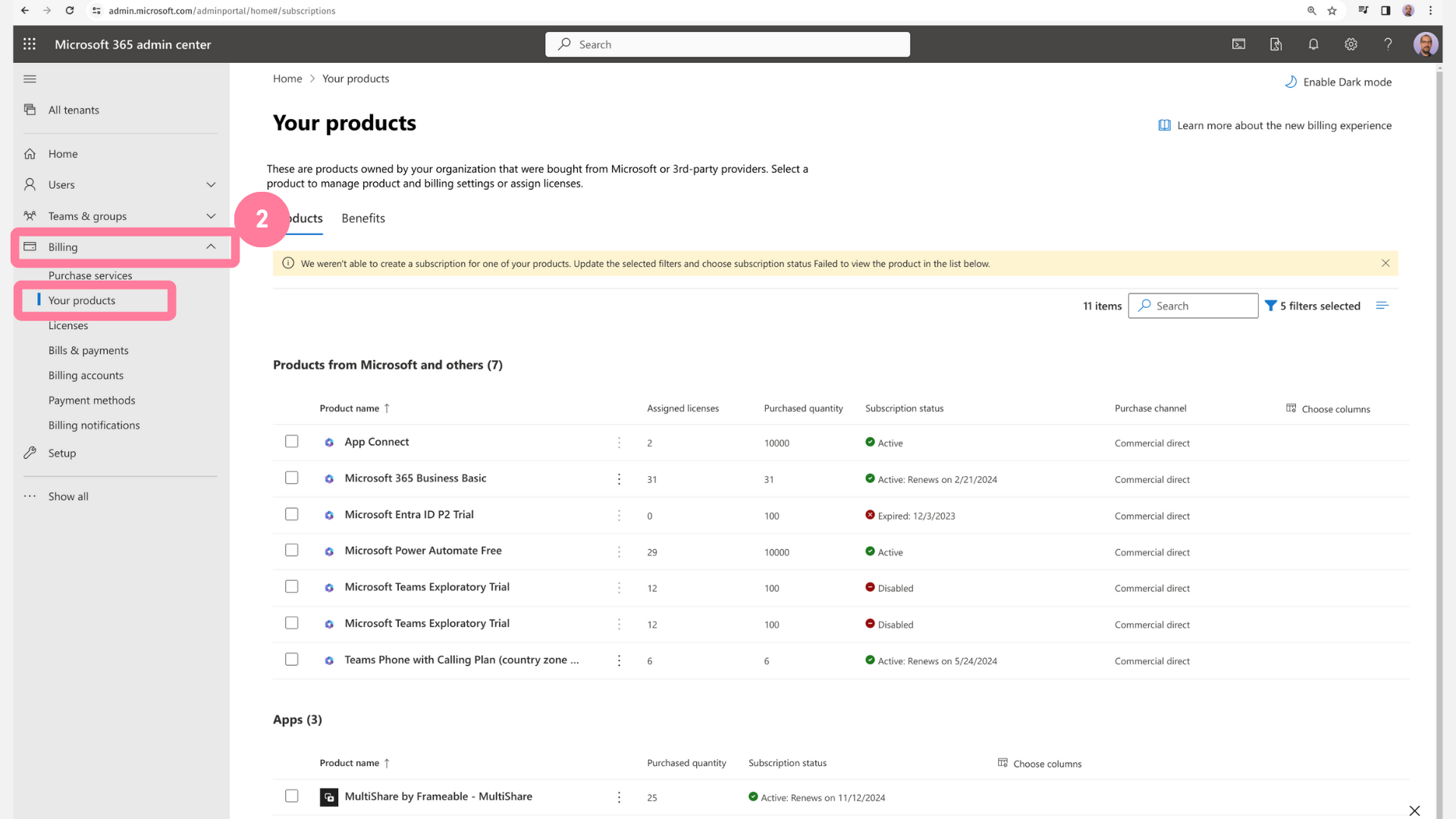Image resolution: width=1456 pixels, height=819 pixels.
Task: Go to Licenses page
Action: point(68,325)
